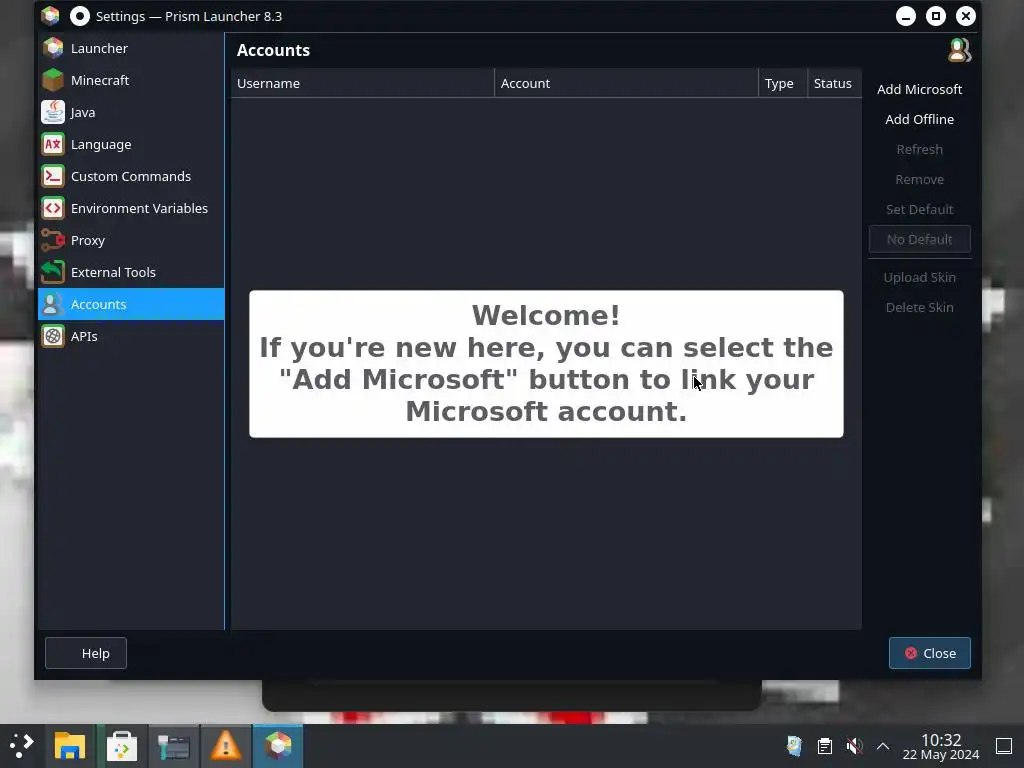Select Custom Commands label in sidebar
1024x768 pixels.
coord(131,176)
